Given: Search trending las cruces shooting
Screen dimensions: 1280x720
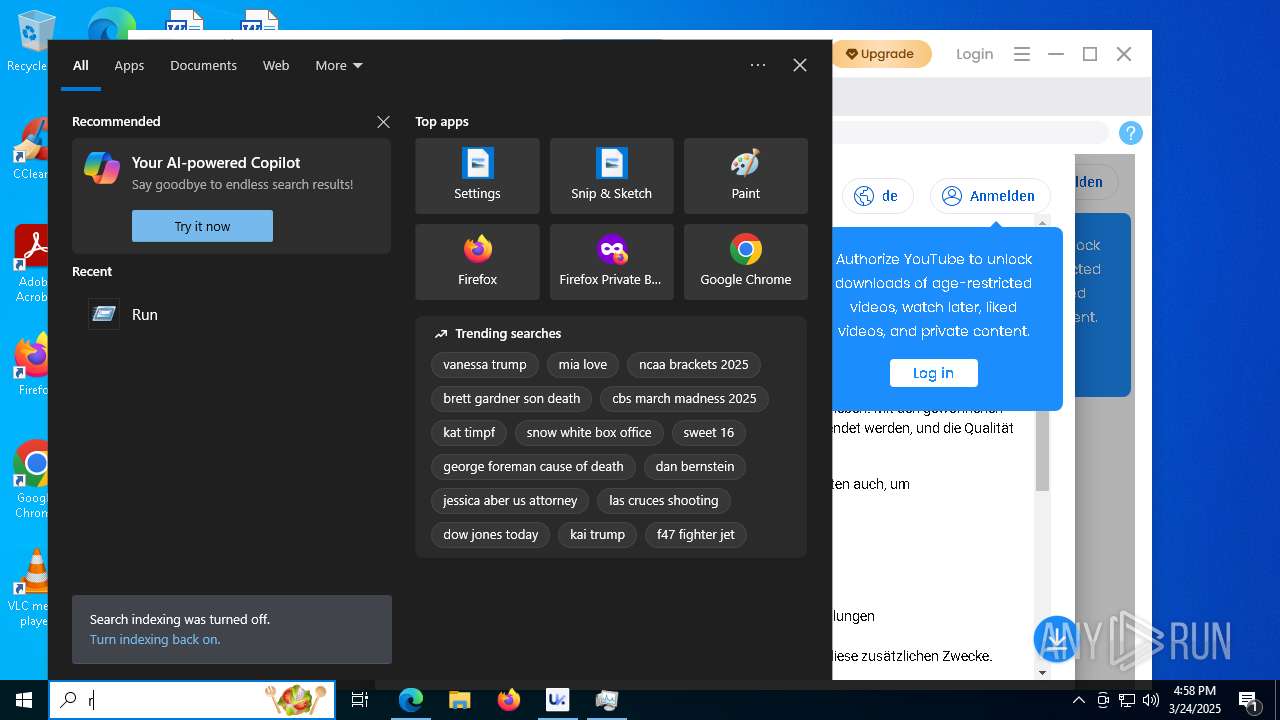Looking at the screenshot, I should pos(664,501).
